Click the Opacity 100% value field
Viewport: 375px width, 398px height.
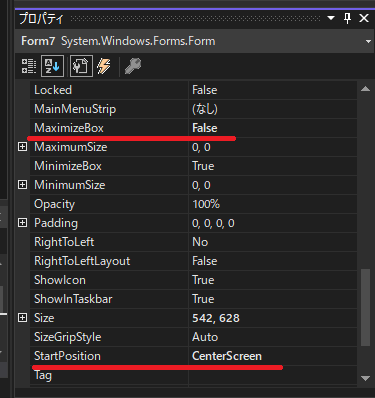coord(273,204)
